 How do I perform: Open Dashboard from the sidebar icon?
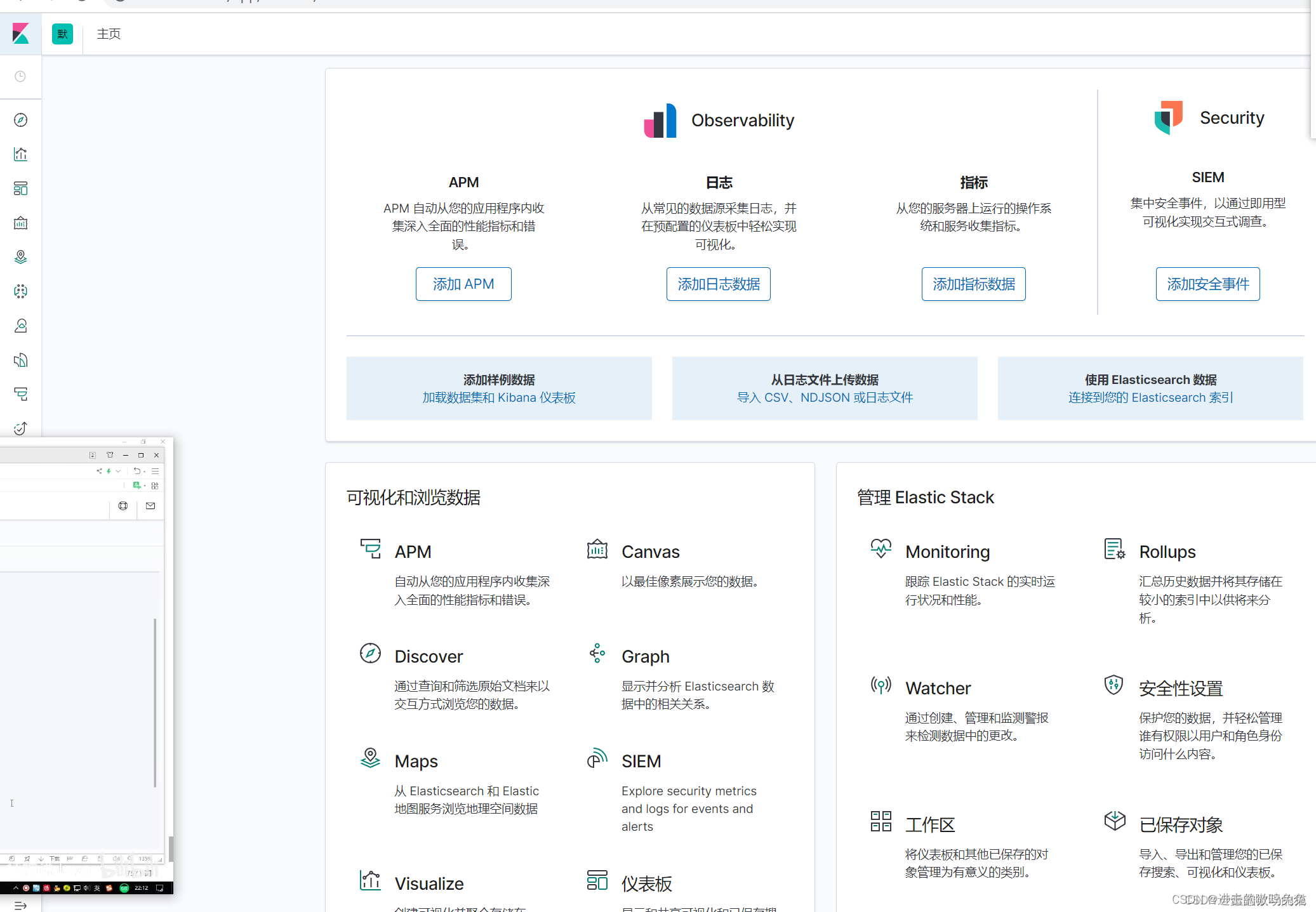tap(20, 188)
